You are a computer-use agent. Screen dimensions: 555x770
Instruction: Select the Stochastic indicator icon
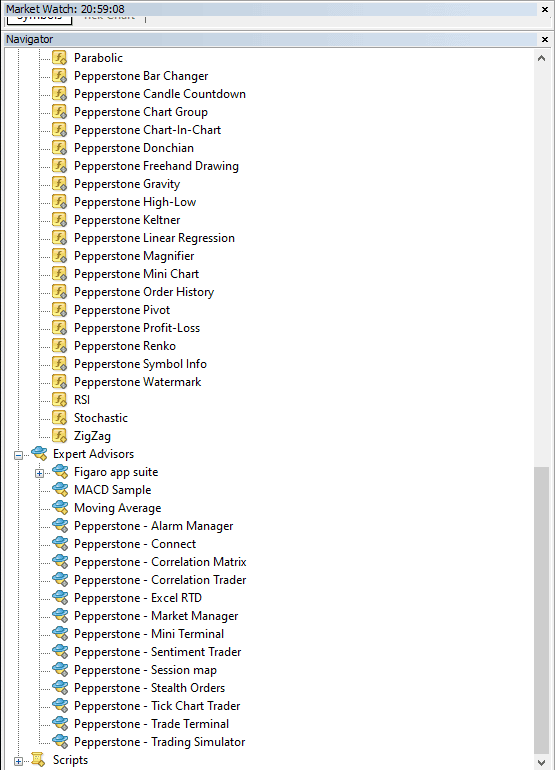coord(59,418)
